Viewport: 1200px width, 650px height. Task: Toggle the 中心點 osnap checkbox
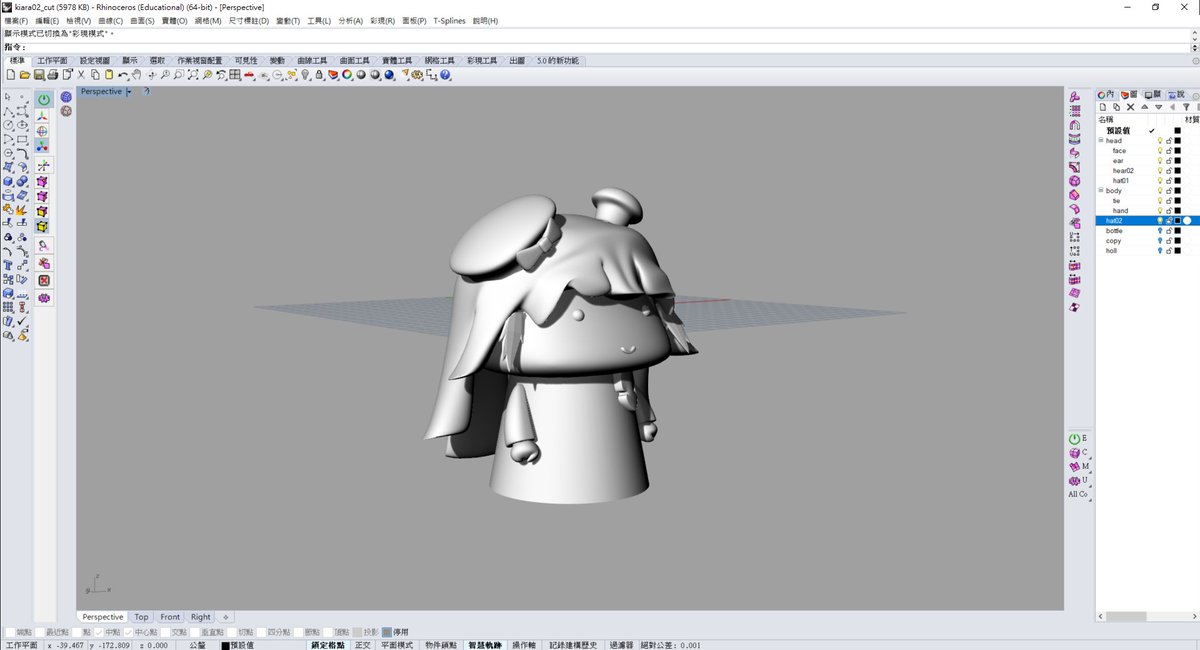click(x=129, y=632)
